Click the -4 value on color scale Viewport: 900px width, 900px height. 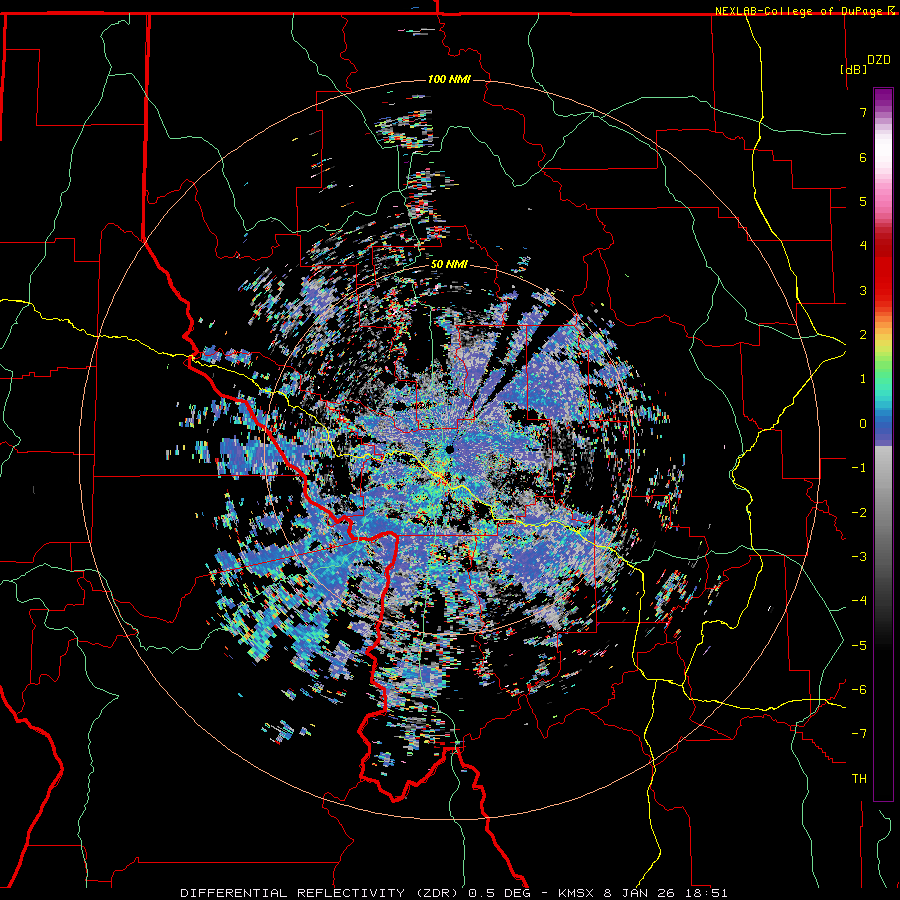[859, 601]
